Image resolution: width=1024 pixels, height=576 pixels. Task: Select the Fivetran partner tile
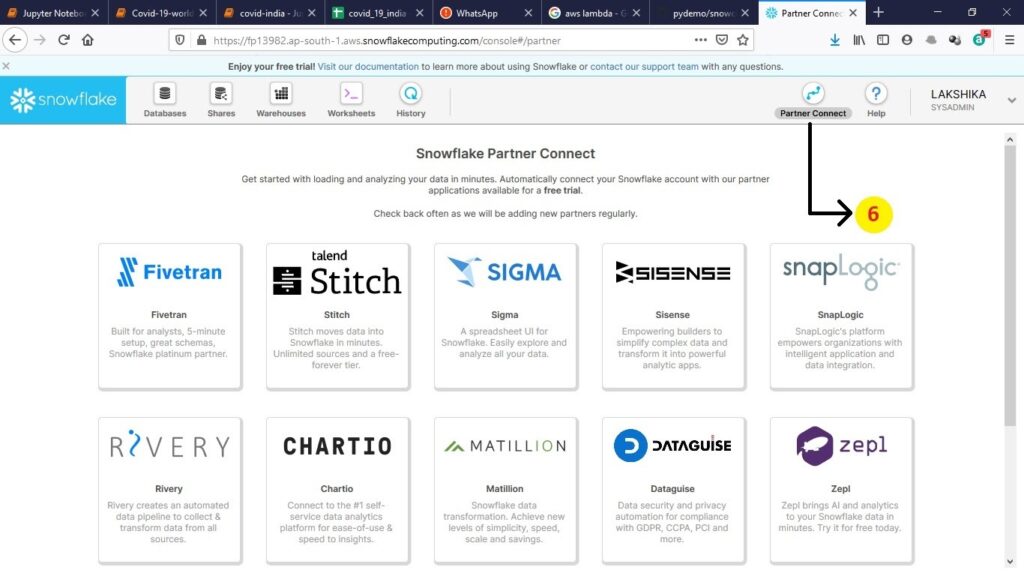(x=169, y=315)
